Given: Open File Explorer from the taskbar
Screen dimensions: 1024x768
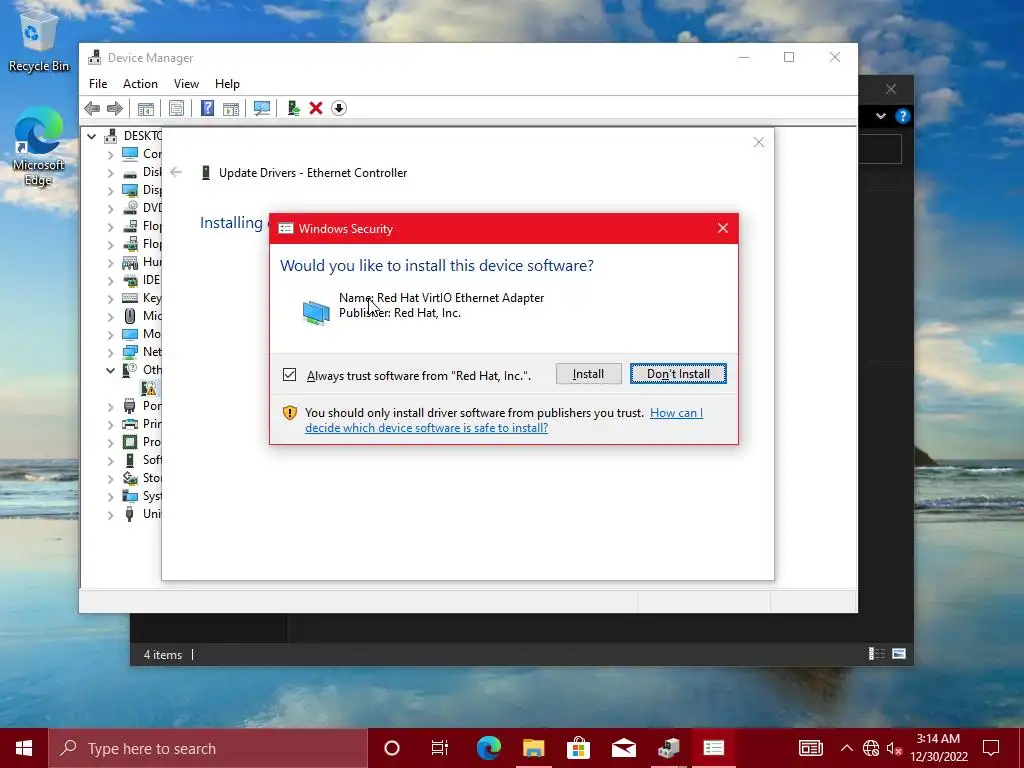Looking at the screenshot, I should [x=534, y=748].
